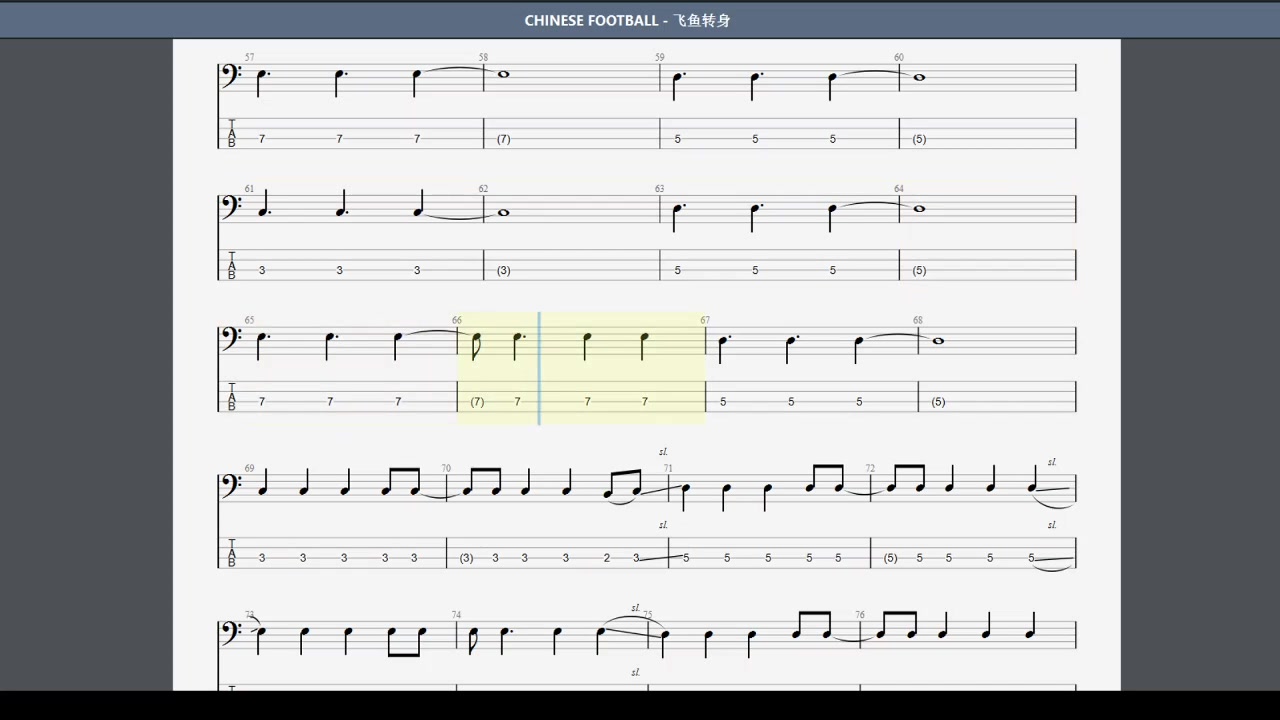Select measure number 74
This screenshot has height=720, width=1280.
tap(456, 615)
